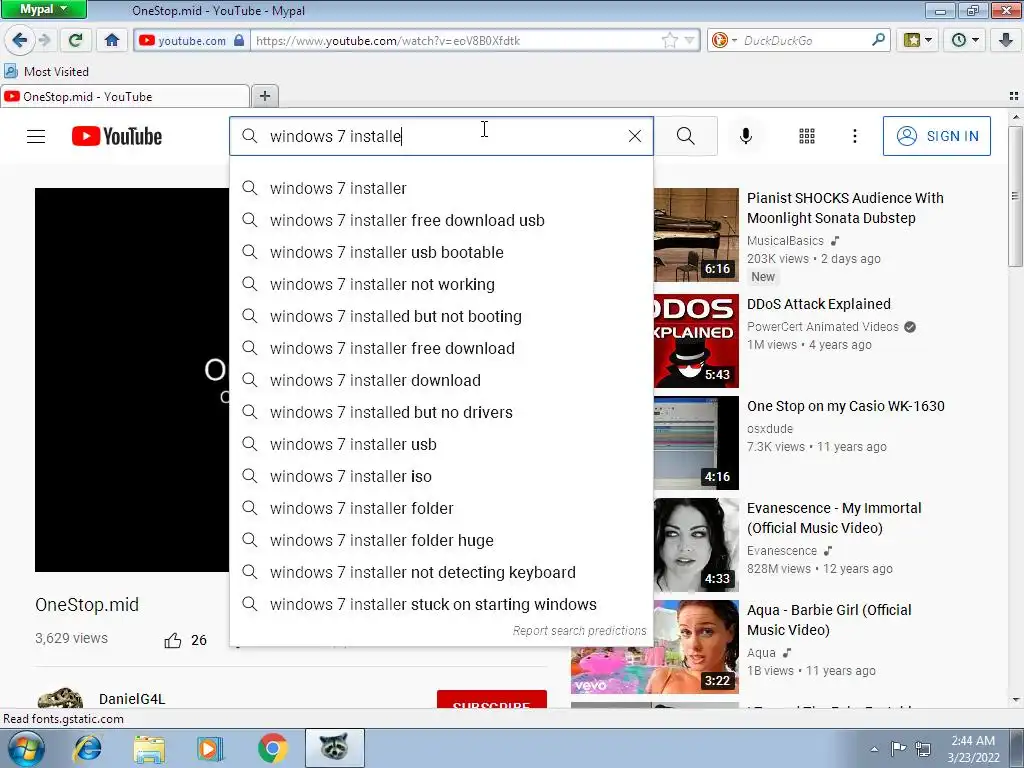Screen dimensions: 1024x768
Task: Select the OneStop.mid - YouTube tab
Action: pyautogui.click(x=125, y=97)
